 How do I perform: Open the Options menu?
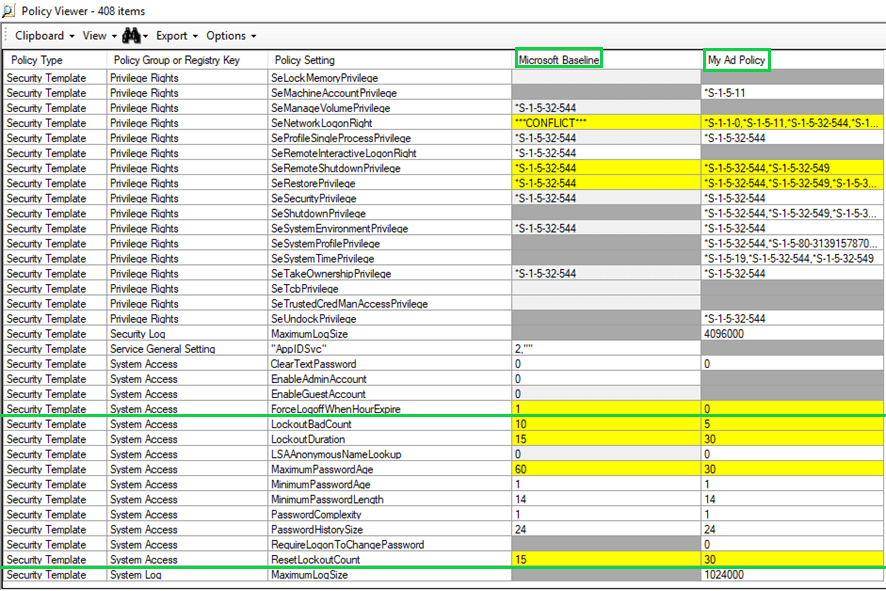click(x=231, y=36)
